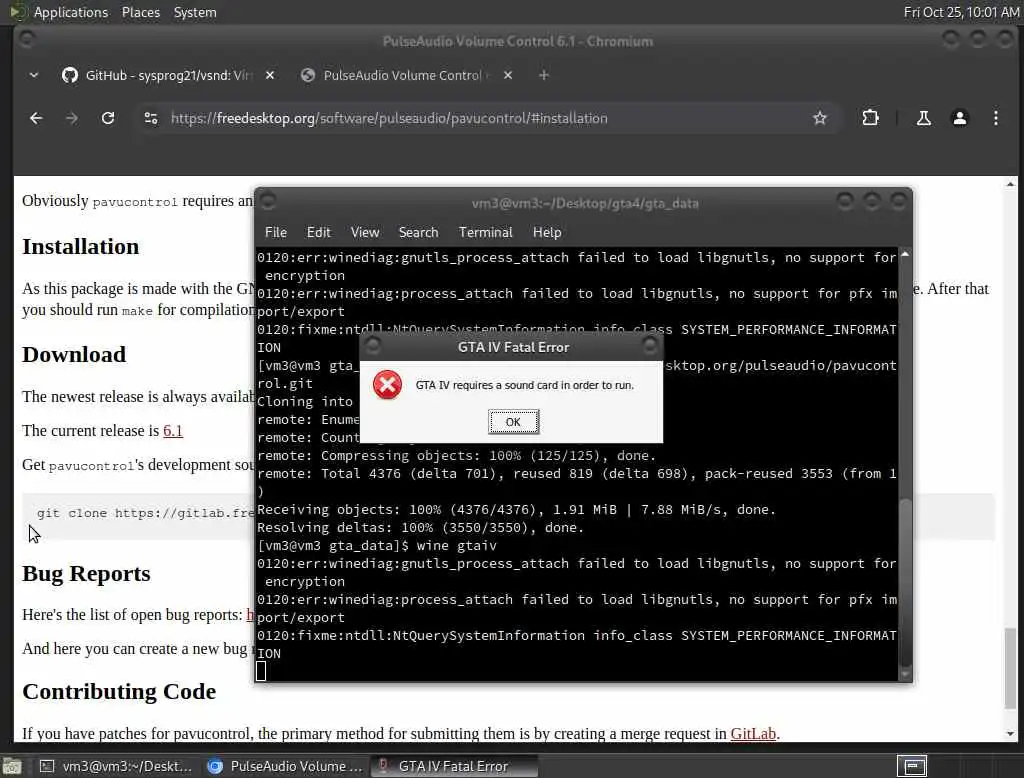View site information icon in address bar

coord(151,118)
